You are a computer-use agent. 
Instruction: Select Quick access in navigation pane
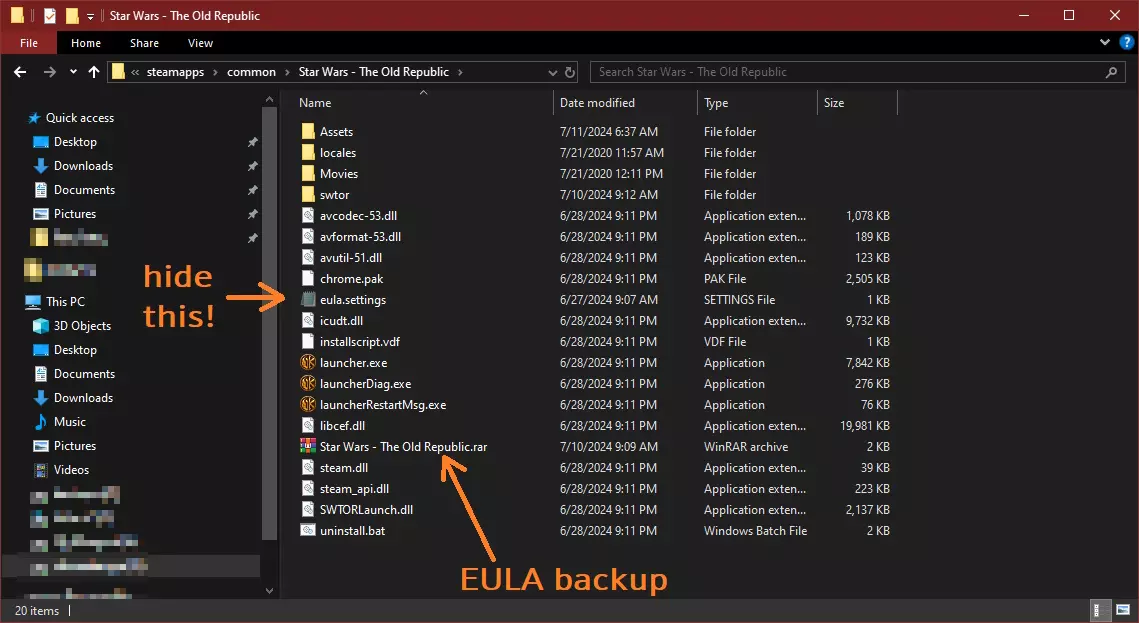pyautogui.click(x=80, y=118)
